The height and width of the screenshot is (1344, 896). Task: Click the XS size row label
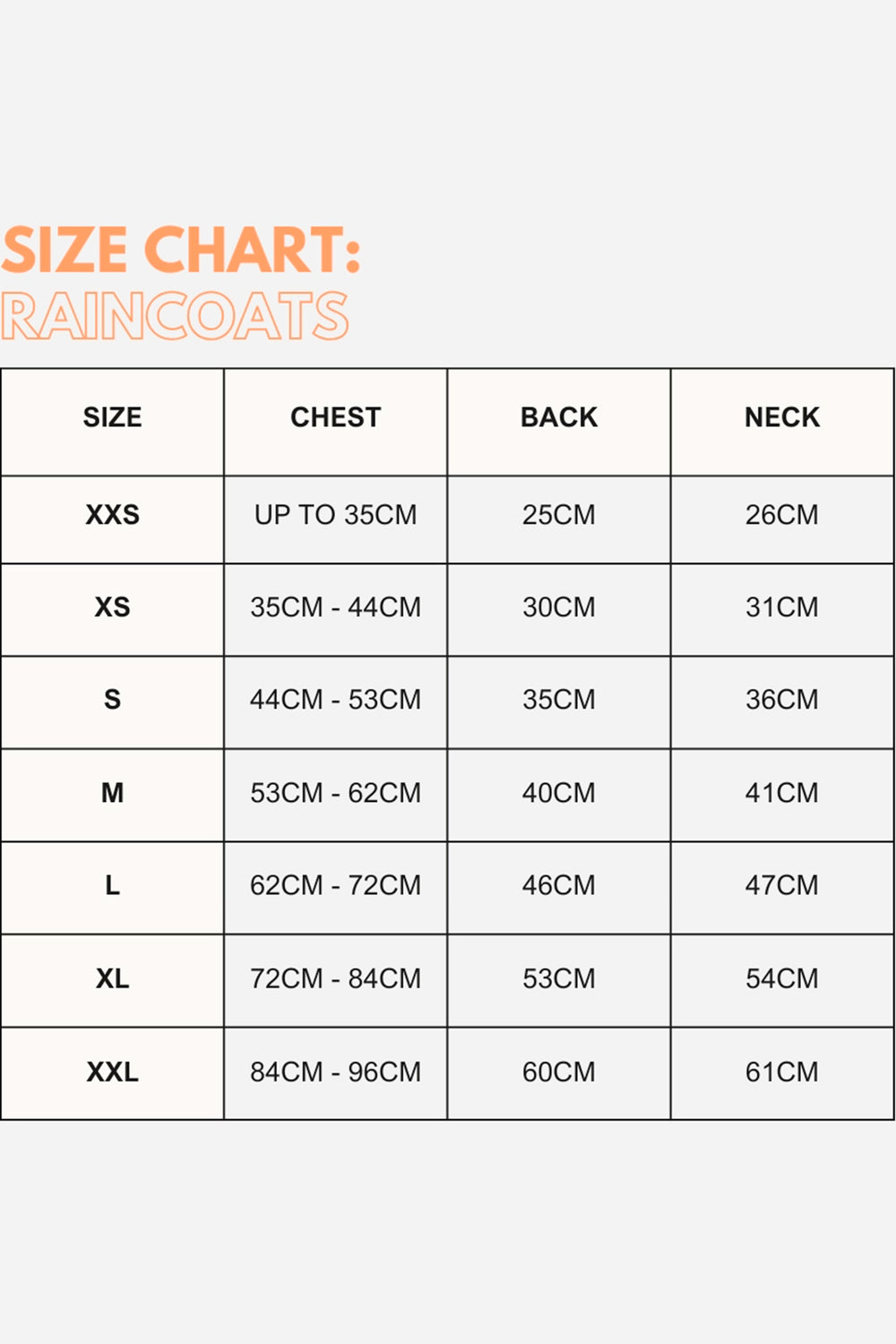(112, 607)
